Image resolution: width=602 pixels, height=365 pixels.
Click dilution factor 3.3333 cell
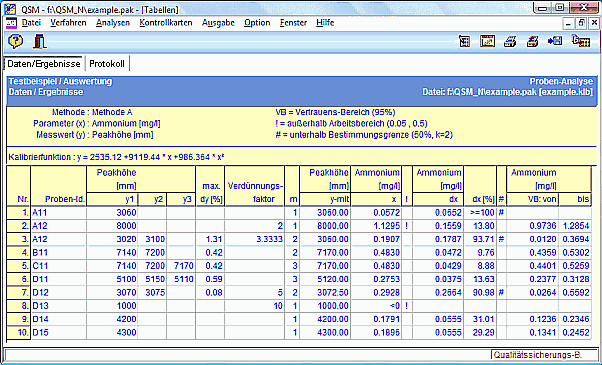[255, 239]
